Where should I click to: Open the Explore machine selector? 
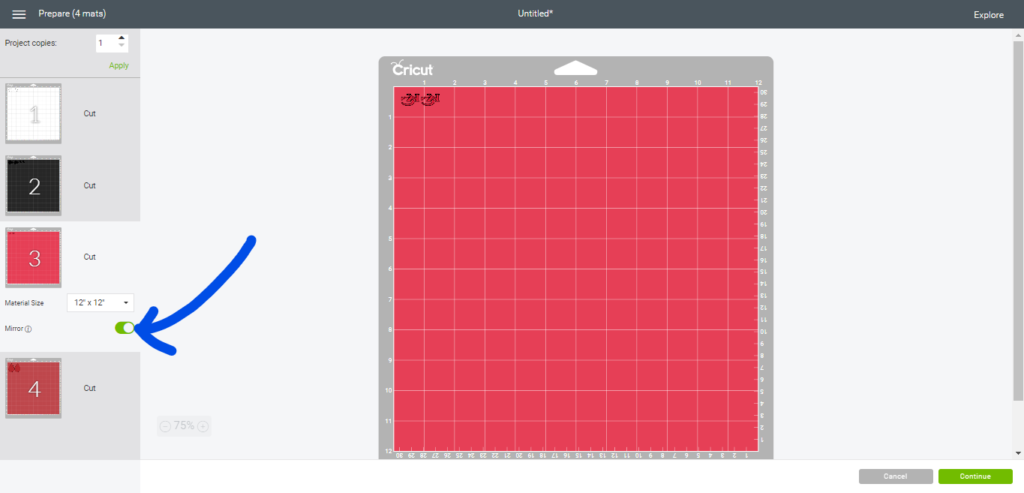(x=988, y=15)
